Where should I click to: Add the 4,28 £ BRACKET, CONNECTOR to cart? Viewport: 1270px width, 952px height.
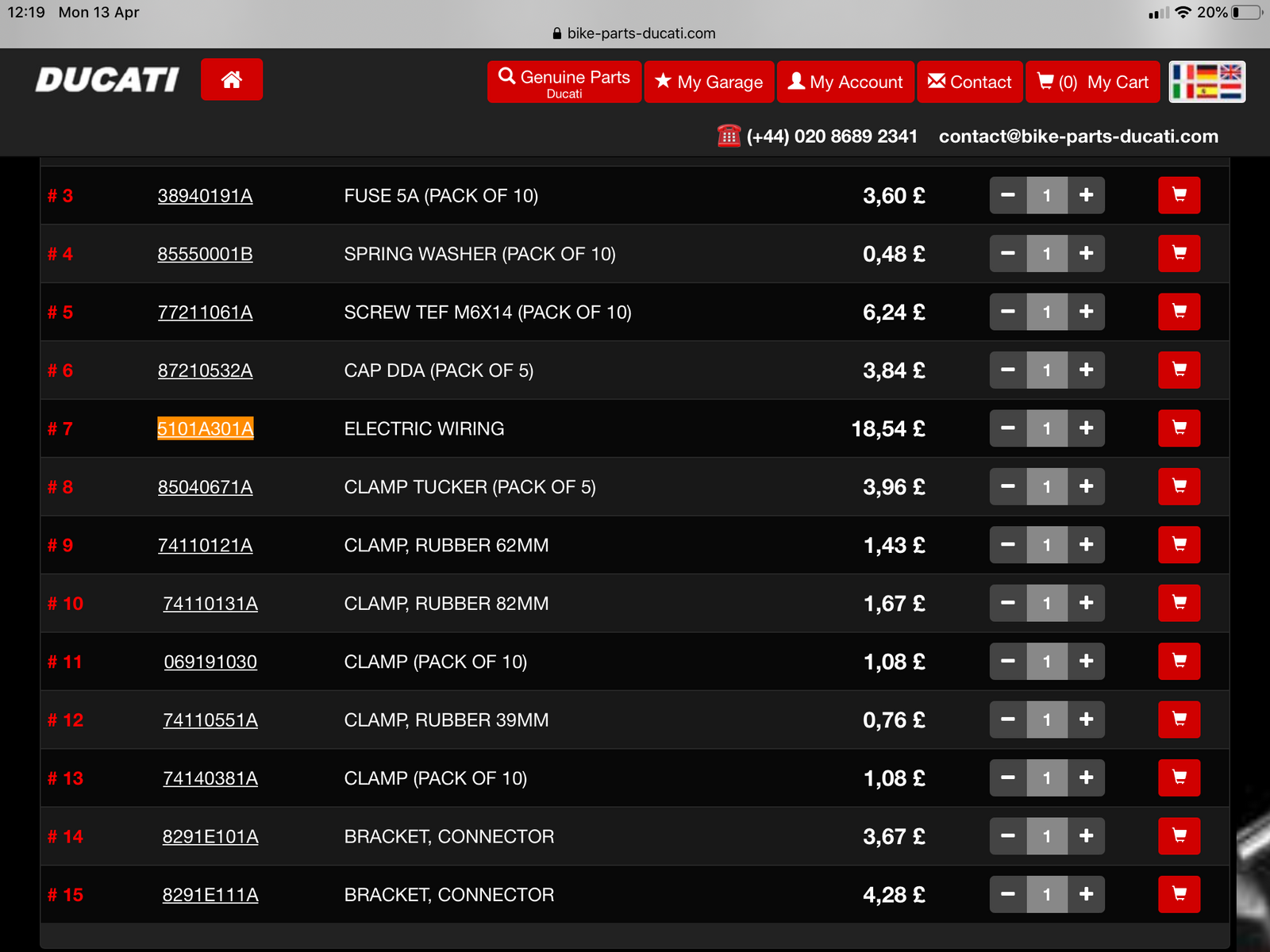[1179, 894]
